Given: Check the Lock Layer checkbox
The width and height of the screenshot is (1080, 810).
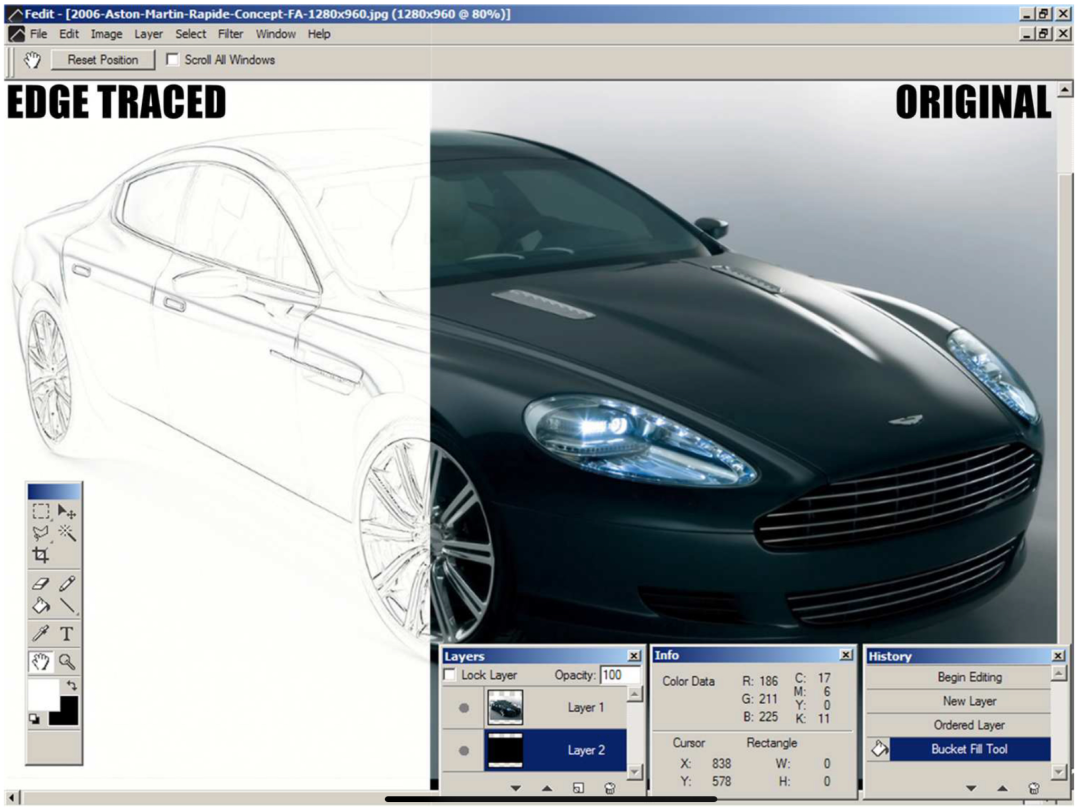Looking at the screenshot, I should click(450, 675).
